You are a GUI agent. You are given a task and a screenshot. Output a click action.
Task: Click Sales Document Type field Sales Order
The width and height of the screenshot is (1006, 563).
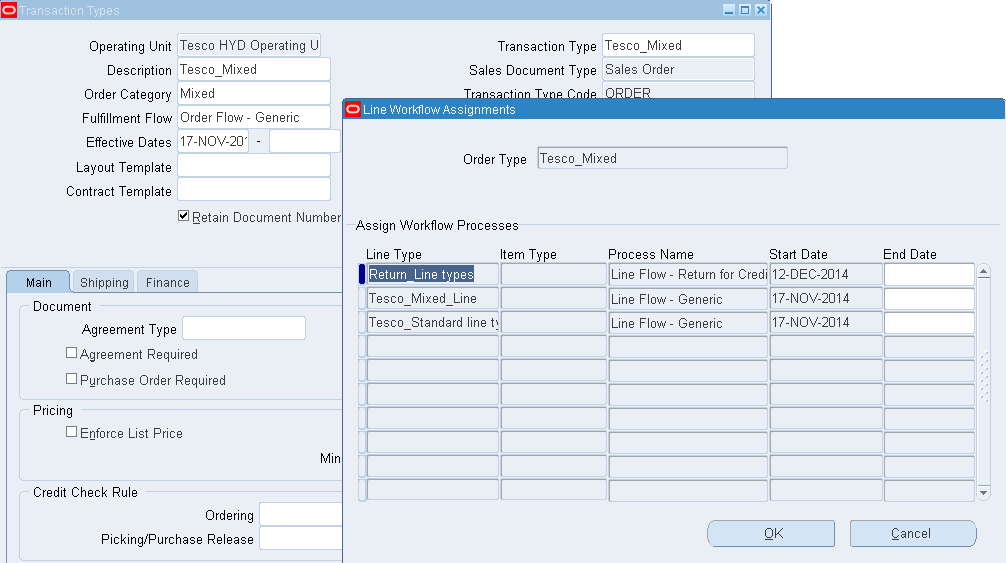pyautogui.click(x=678, y=69)
